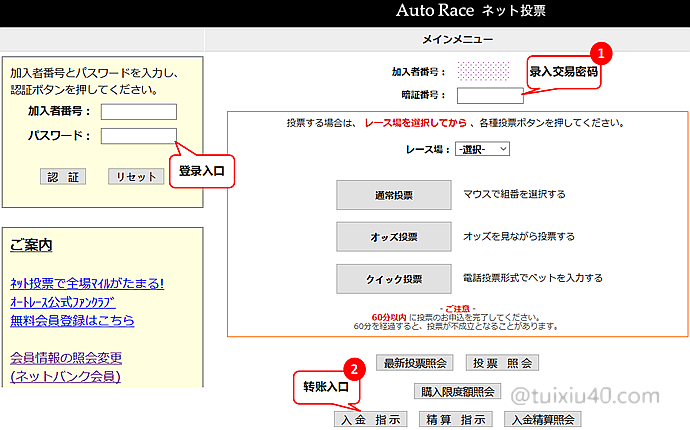Image resolution: width=690 pixels, height=430 pixels.
Task: Click the ご案内 heading text
Action: (x=31, y=245)
